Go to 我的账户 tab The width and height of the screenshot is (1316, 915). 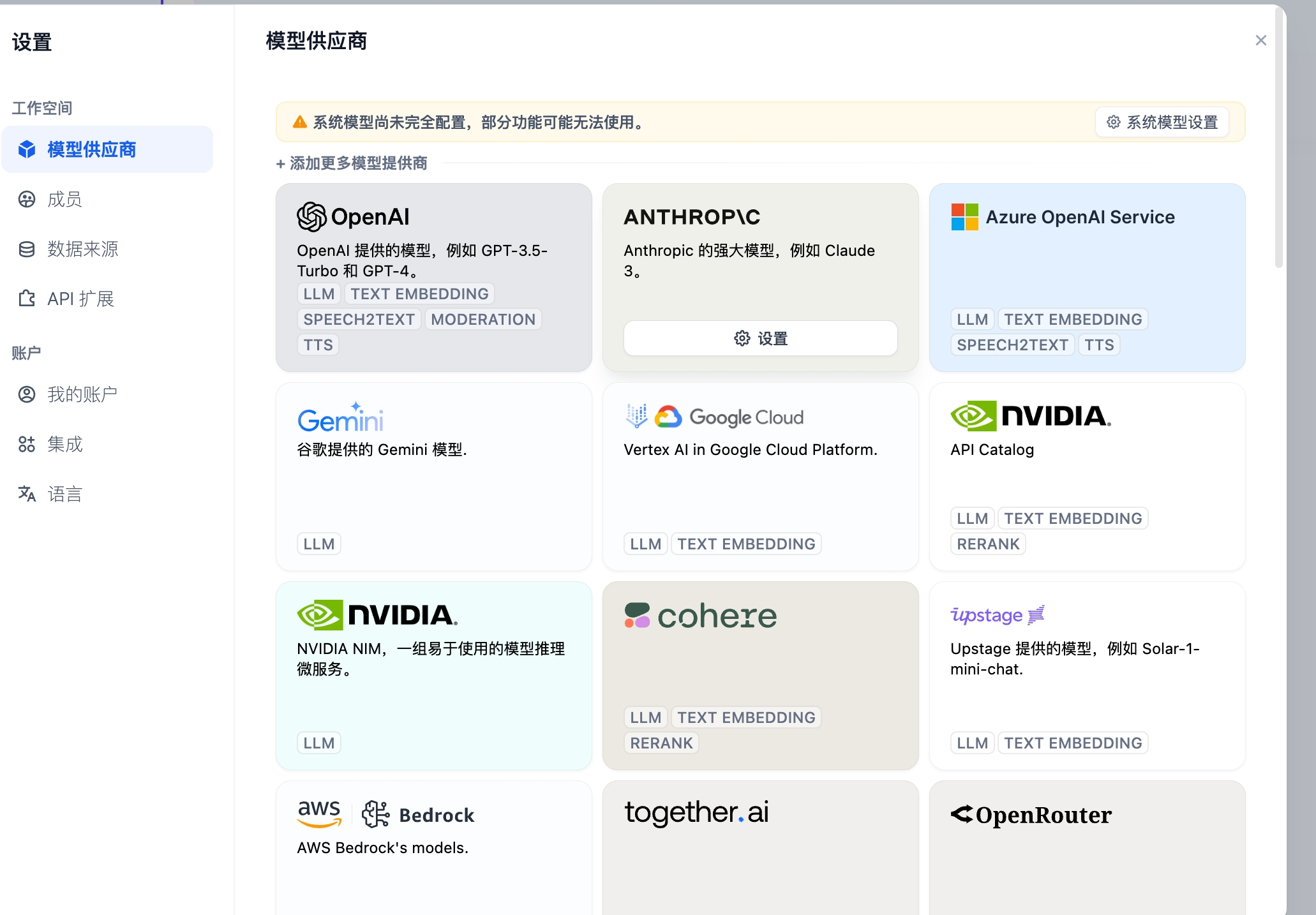point(107,394)
